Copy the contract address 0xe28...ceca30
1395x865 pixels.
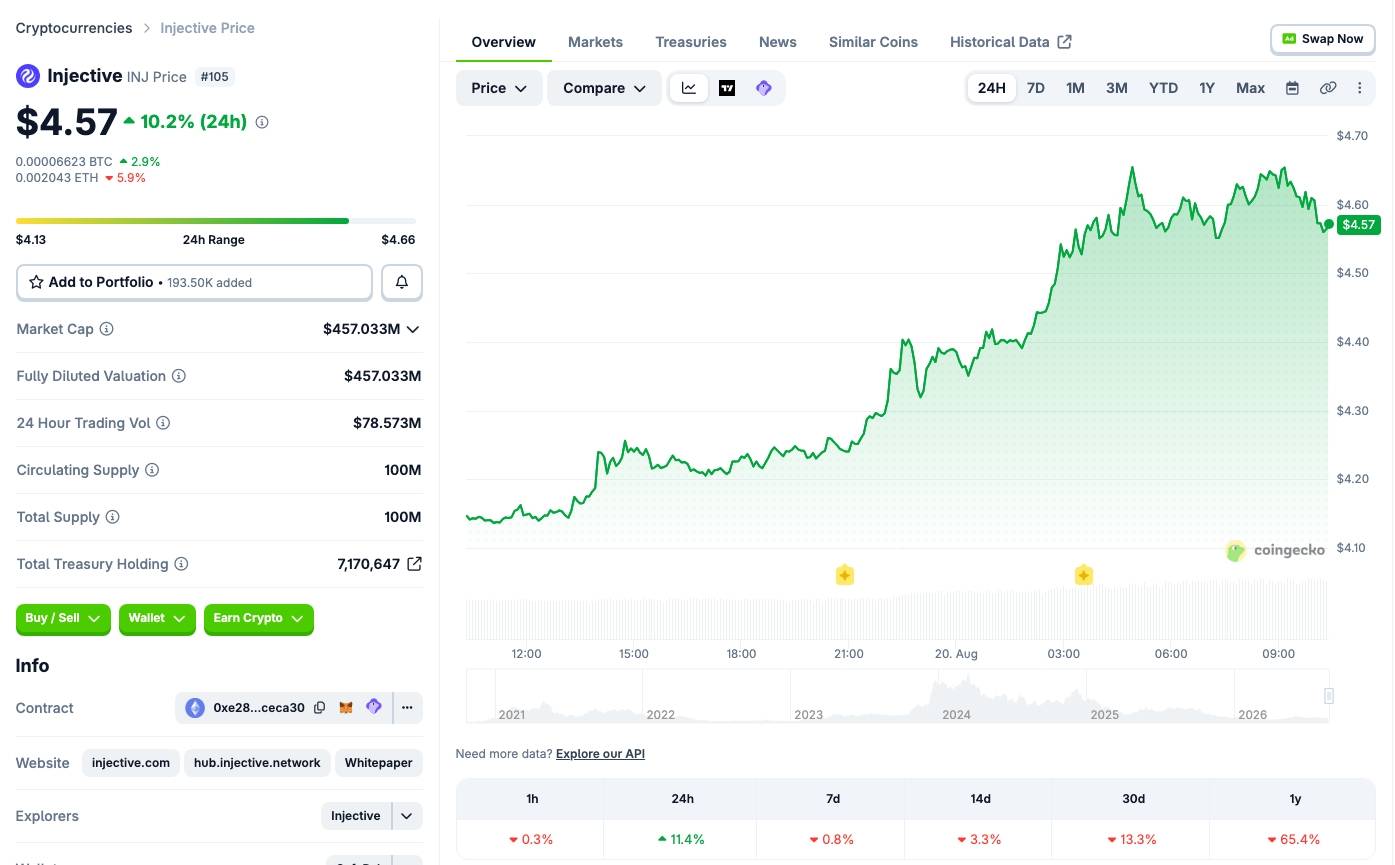tap(320, 707)
